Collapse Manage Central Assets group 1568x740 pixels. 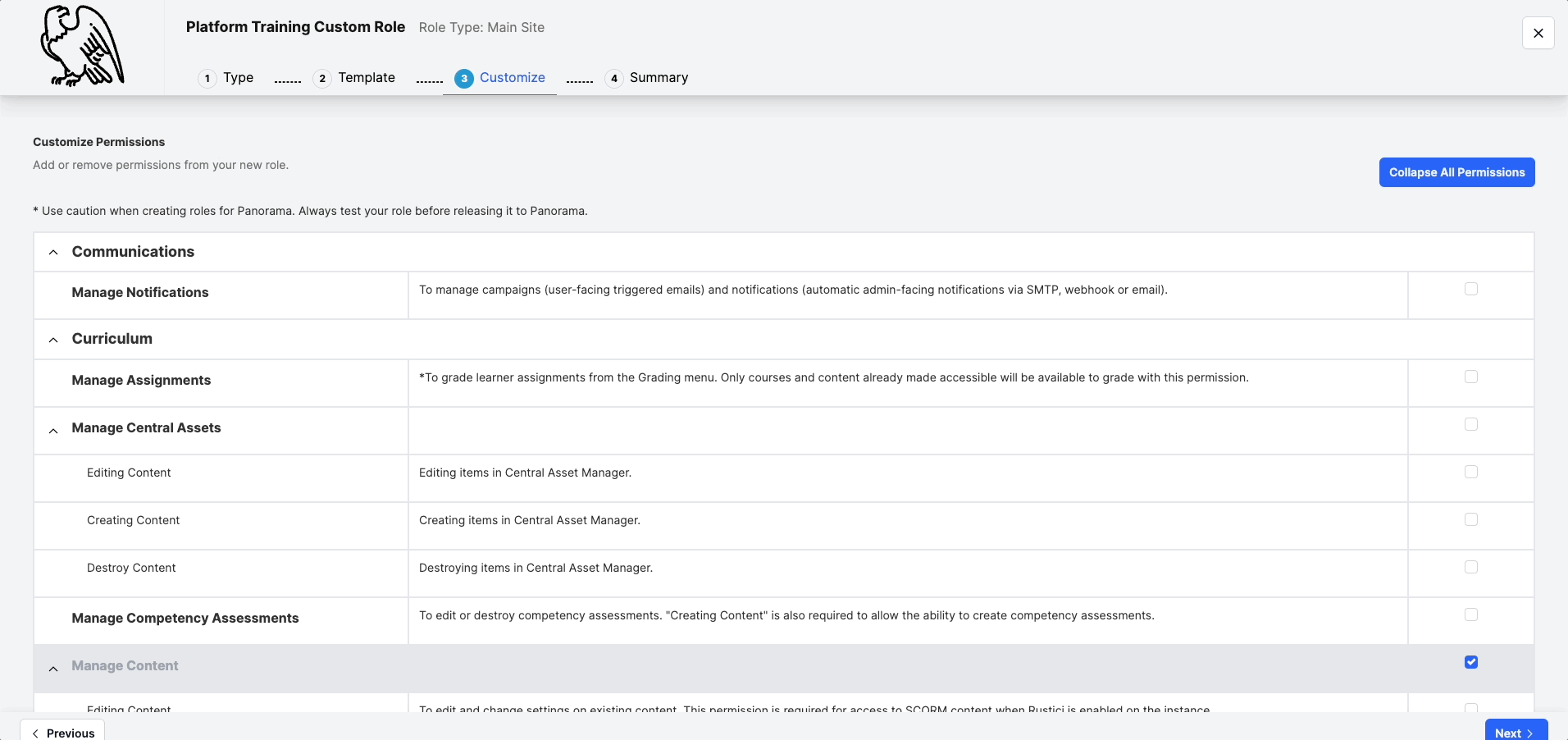click(53, 431)
